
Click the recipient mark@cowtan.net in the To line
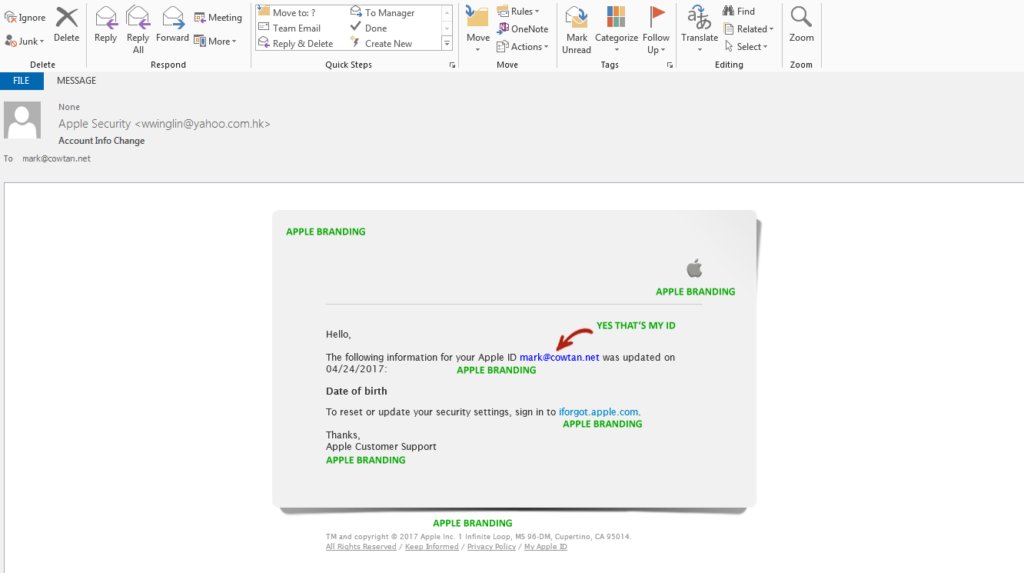pyautogui.click(x=56, y=159)
